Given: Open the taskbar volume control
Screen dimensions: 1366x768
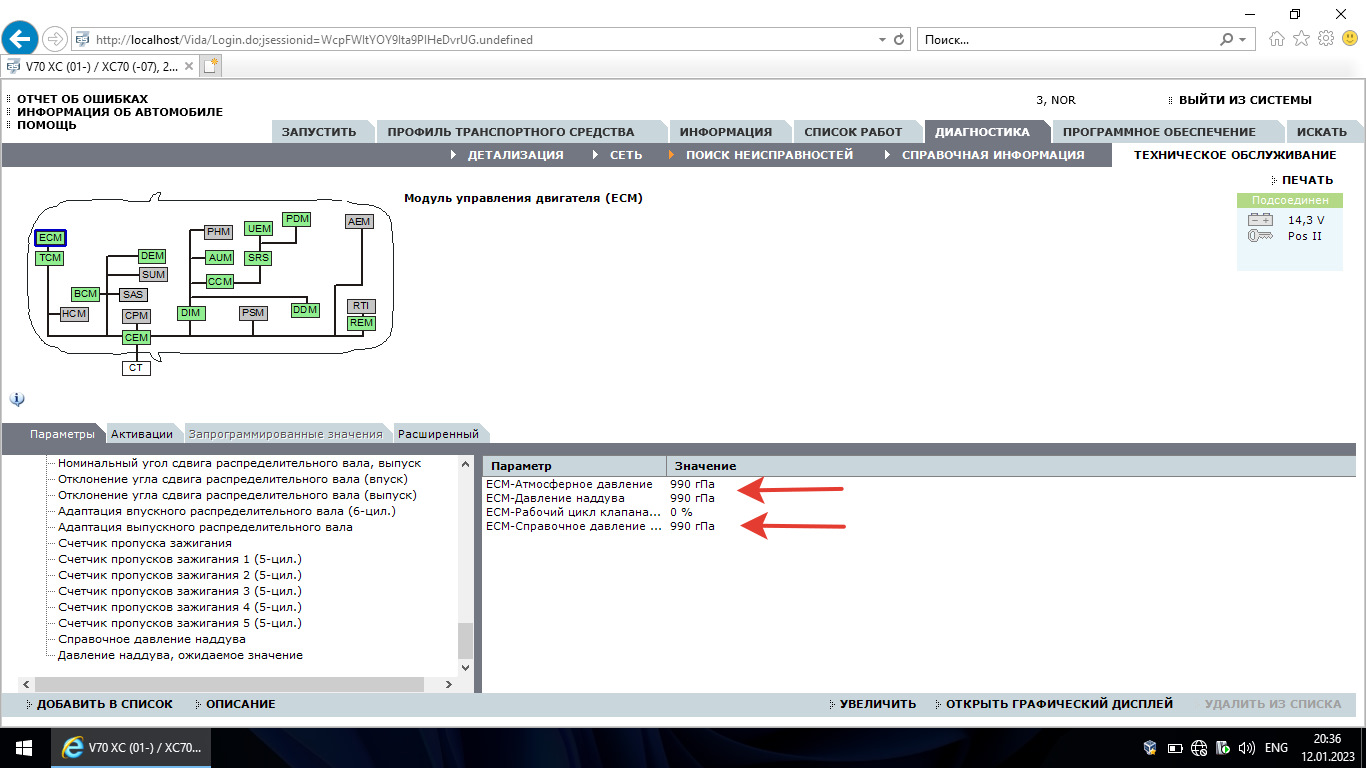Looking at the screenshot, I should click(x=1246, y=748).
